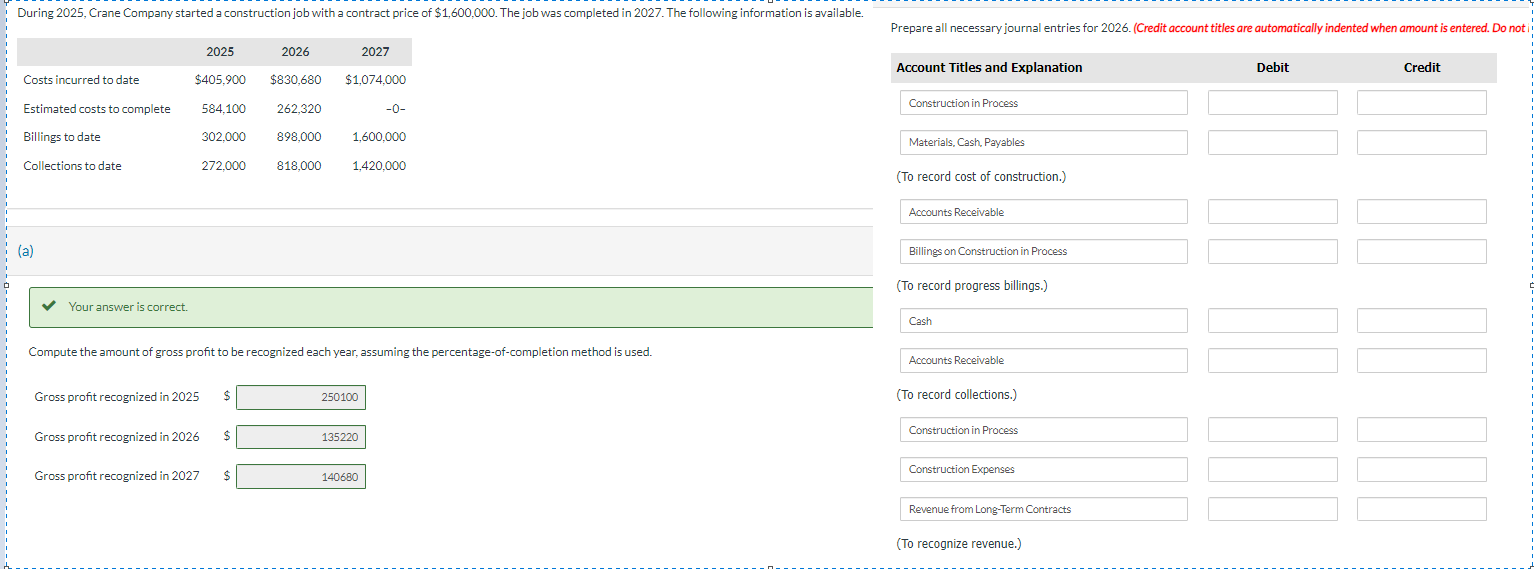Click the debit field beside Materials, Cash, Payables
The width and height of the screenshot is (1534, 569).
coord(1272,142)
